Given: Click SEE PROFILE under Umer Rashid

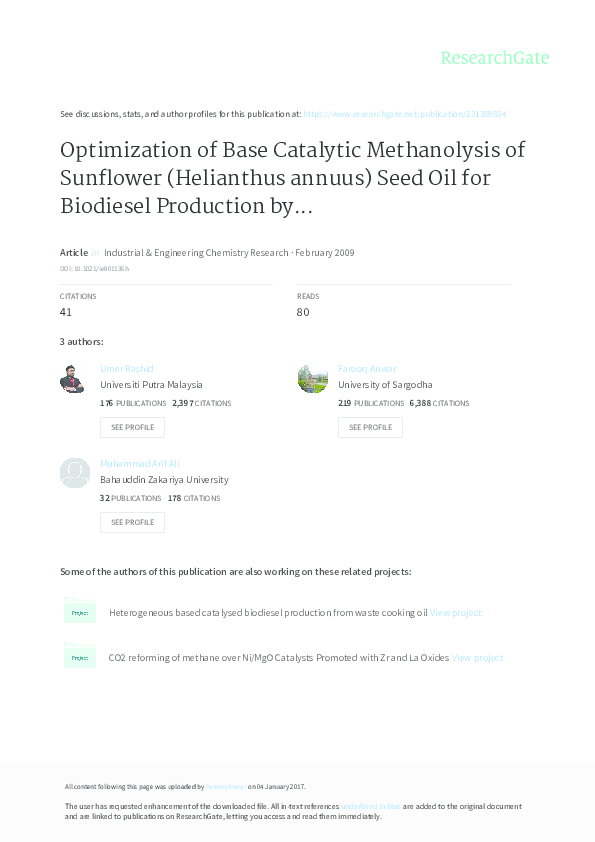Looking at the screenshot, I should click(x=132, y=427).
